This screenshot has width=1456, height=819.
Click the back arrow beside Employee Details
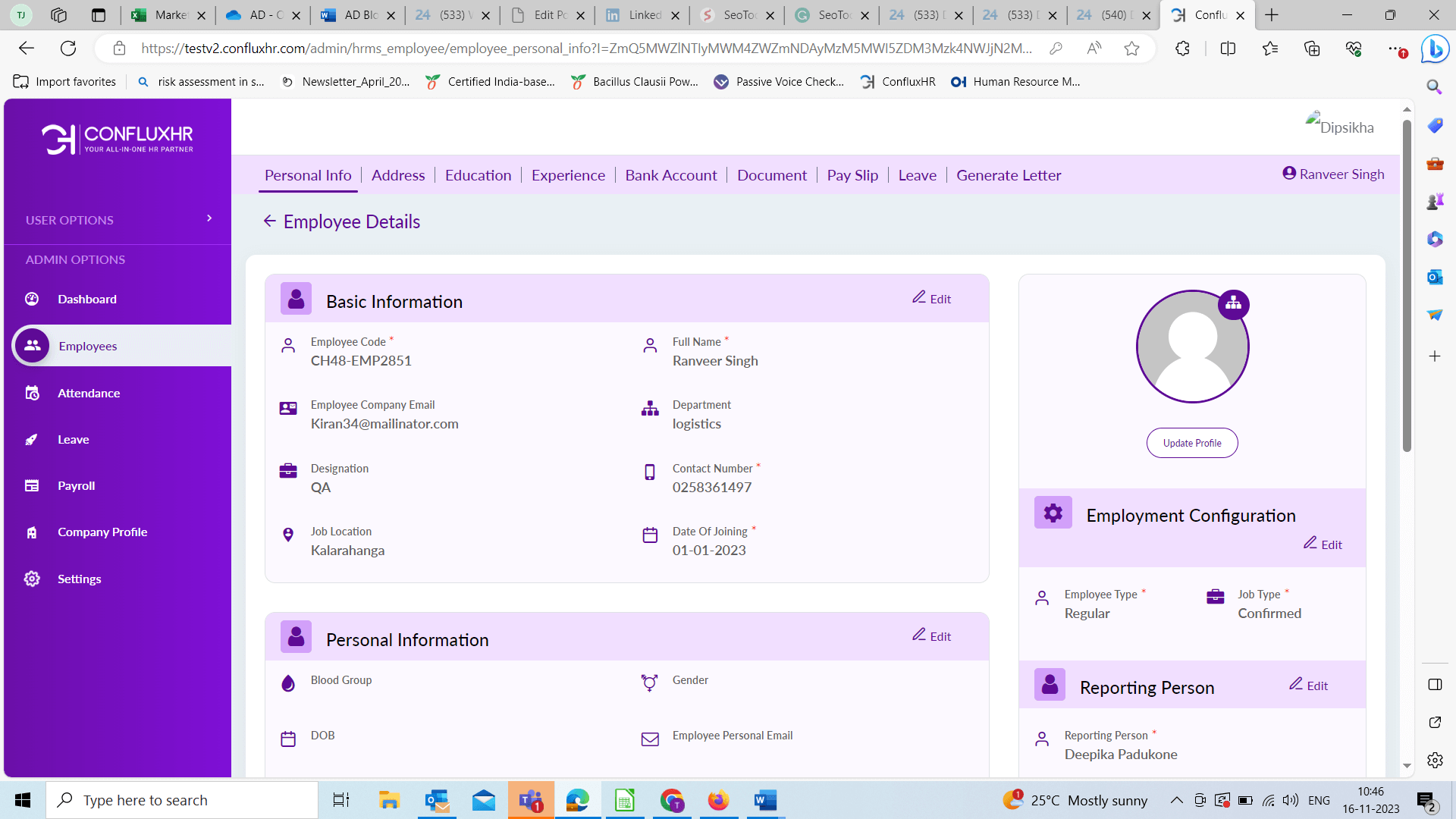(269, 221)
